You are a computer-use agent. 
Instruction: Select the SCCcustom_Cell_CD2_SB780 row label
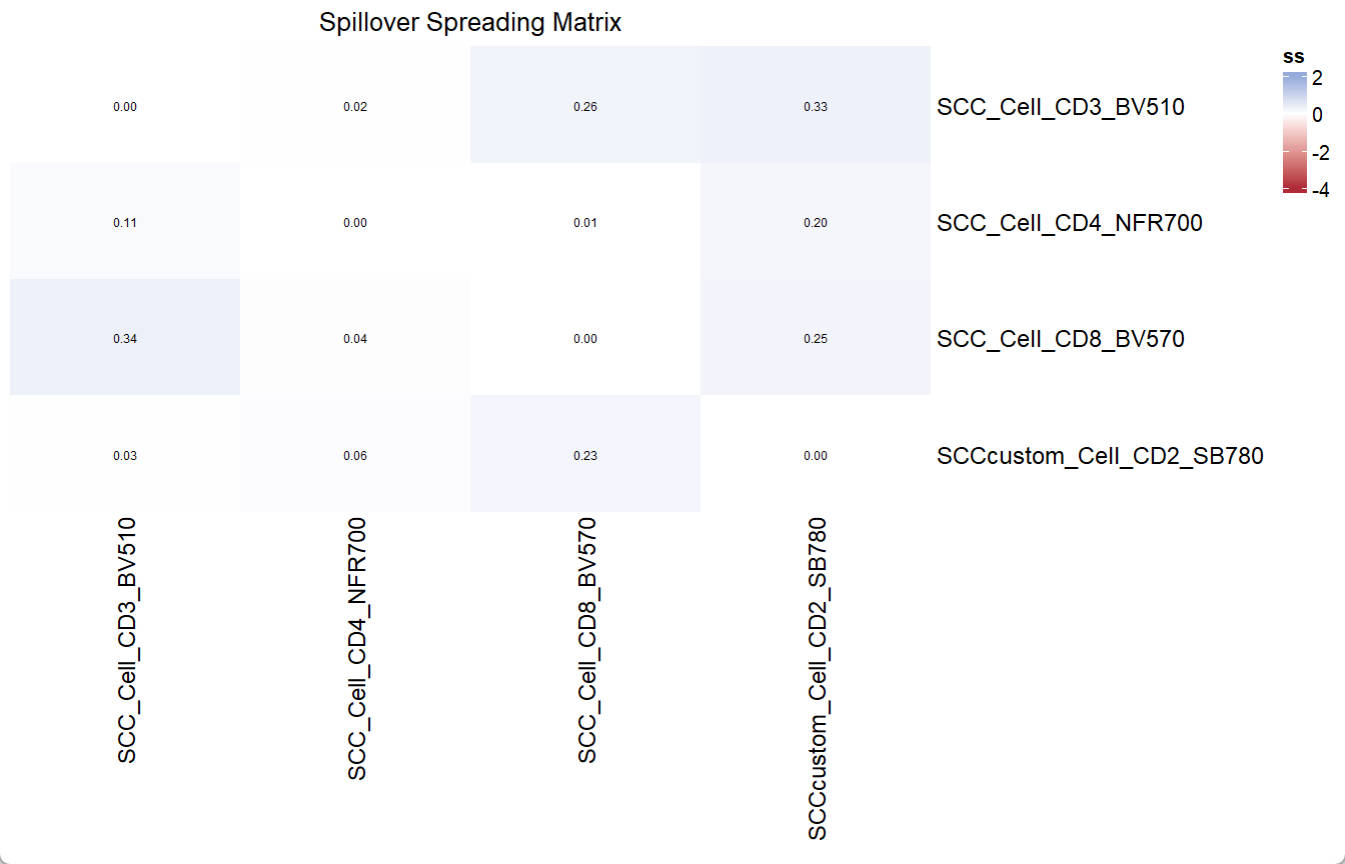click(1100, 456)
